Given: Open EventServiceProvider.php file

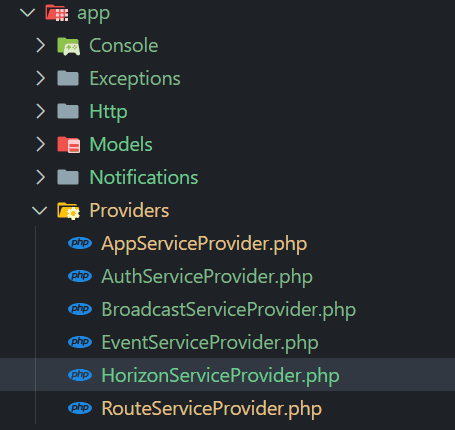Looking at the screenshot, I should coord(210,343).
